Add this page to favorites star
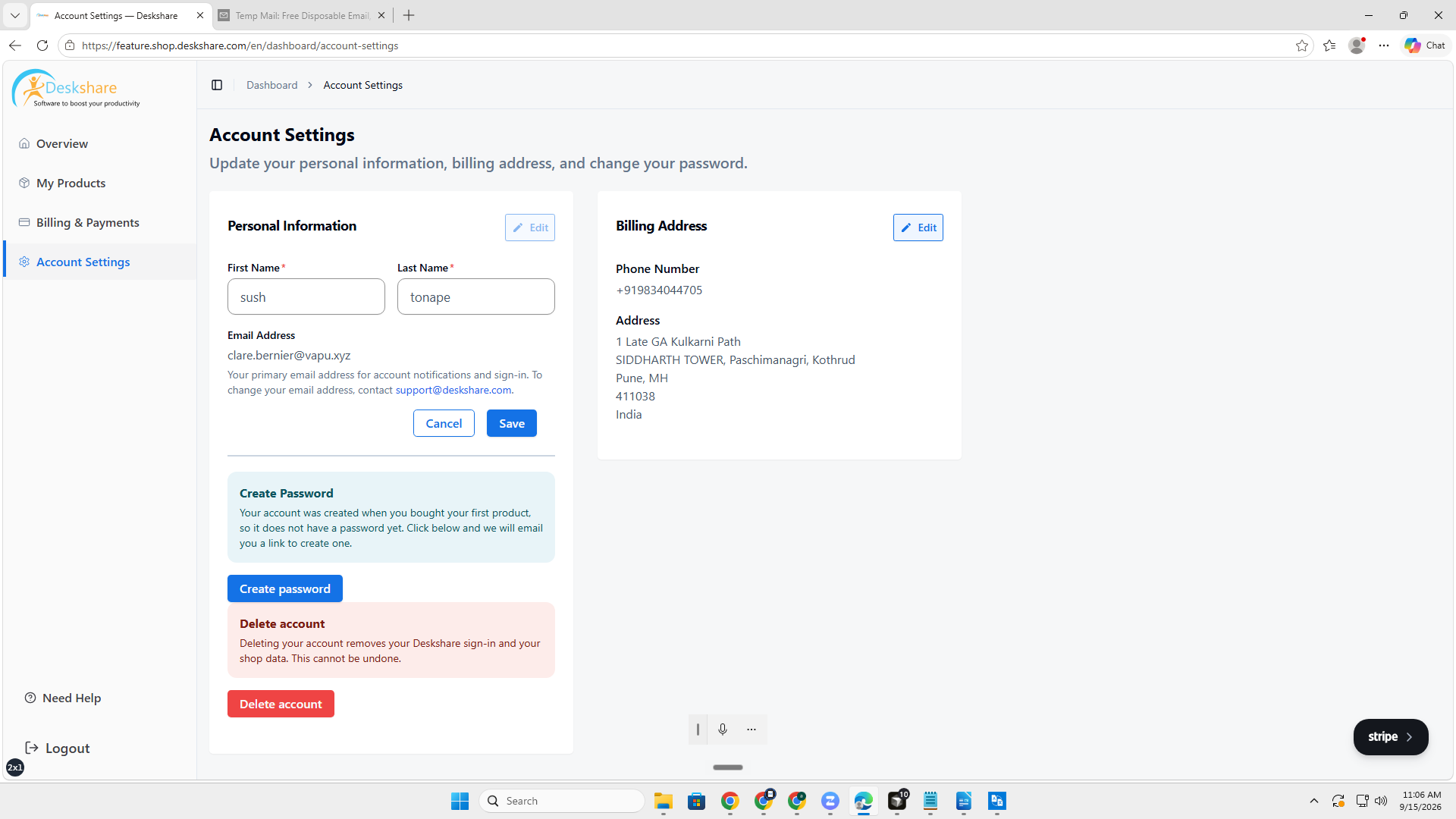This screenshot has width=1456, height=819. coord(1302,45)
